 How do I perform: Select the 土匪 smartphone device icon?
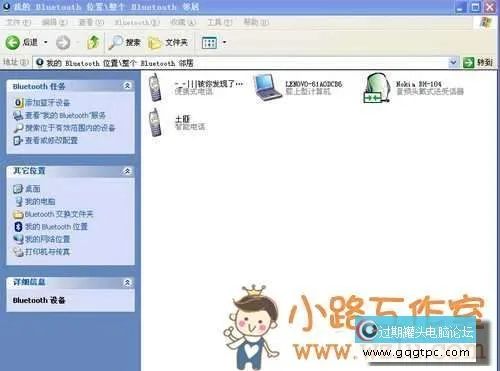[155, 122]
